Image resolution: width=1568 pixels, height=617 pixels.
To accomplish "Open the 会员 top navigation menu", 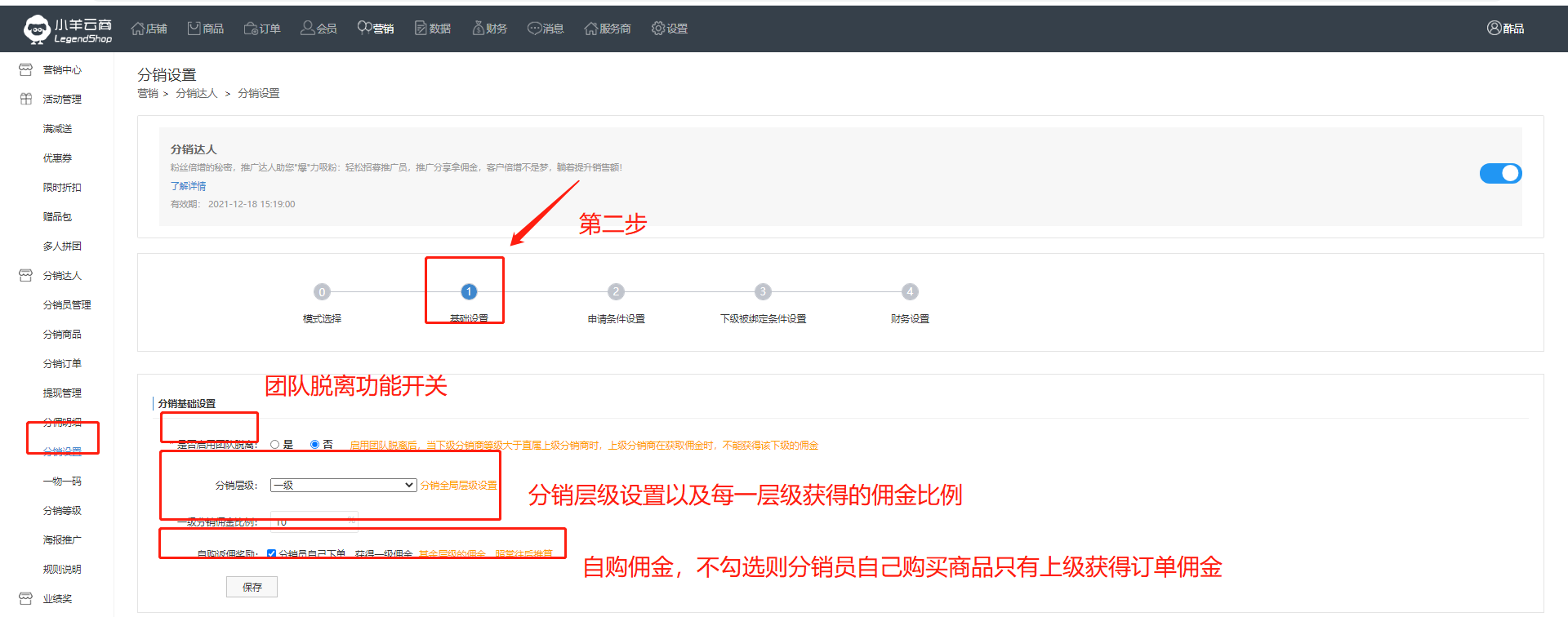I will coord(318,29).
